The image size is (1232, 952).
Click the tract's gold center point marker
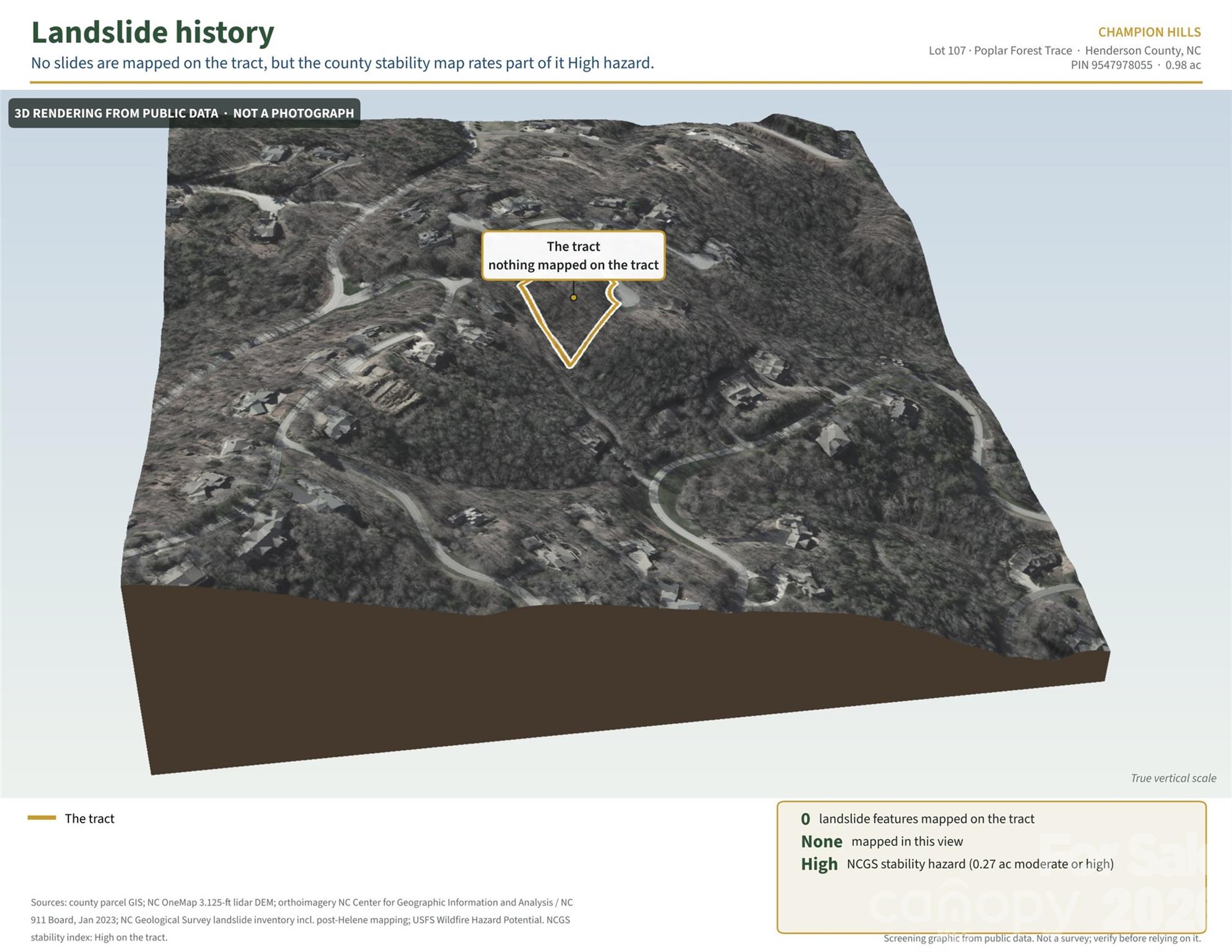click(x=573, y=297)
